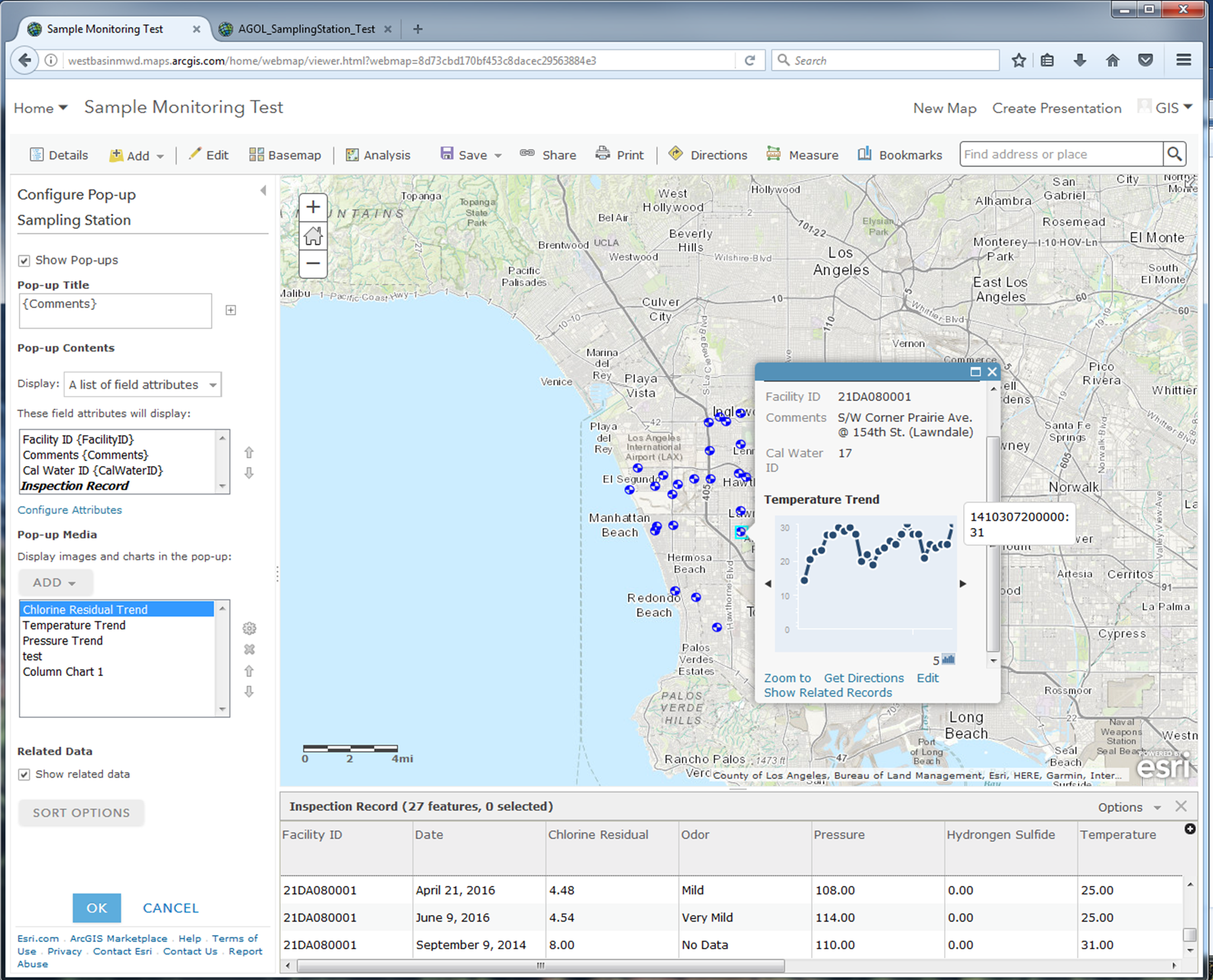
Task: Reload the browser page
Action: pyautogui.click(x=750, y=60)
